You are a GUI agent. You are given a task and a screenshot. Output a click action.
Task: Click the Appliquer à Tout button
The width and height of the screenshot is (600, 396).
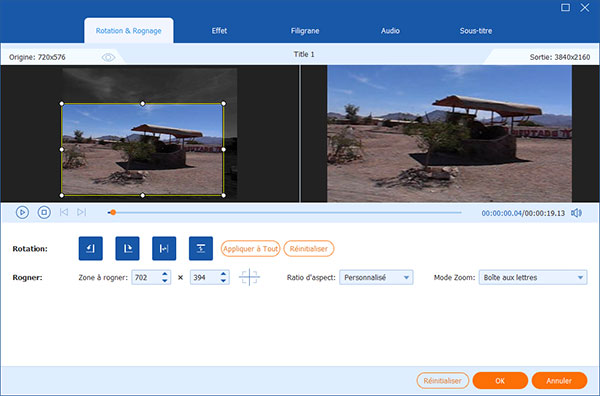coord(251,249)
